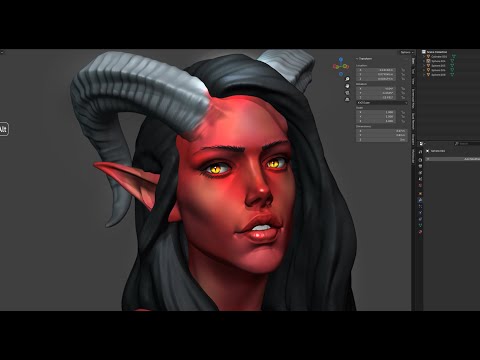Viewport: 480px width, 360px height.
Task: Click the Dimensions Y value field
Action: (382, 135)
